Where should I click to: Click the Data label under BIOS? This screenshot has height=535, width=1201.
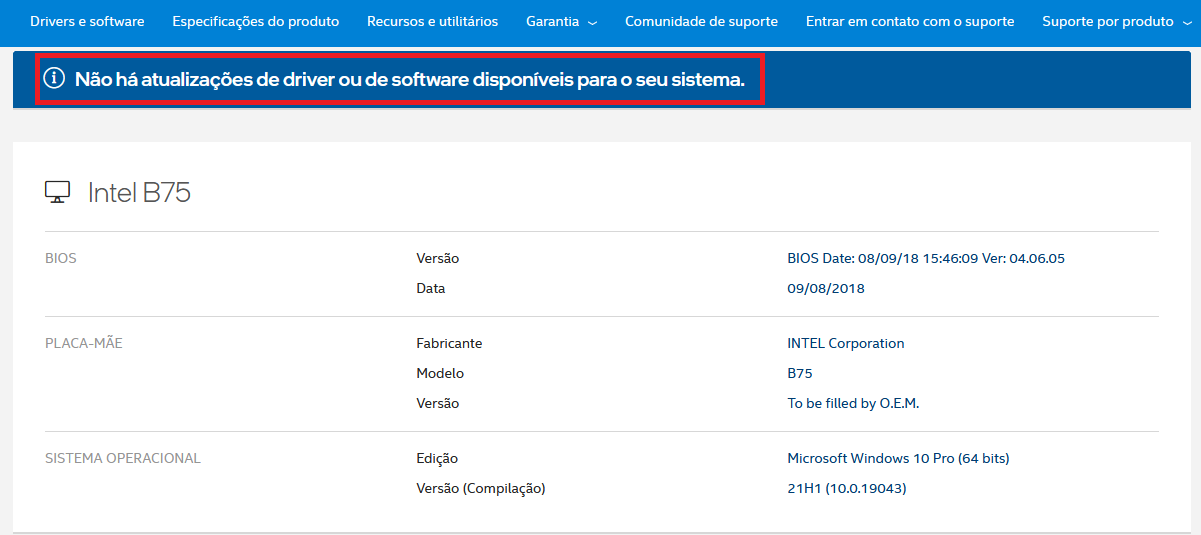click(431, 288)
